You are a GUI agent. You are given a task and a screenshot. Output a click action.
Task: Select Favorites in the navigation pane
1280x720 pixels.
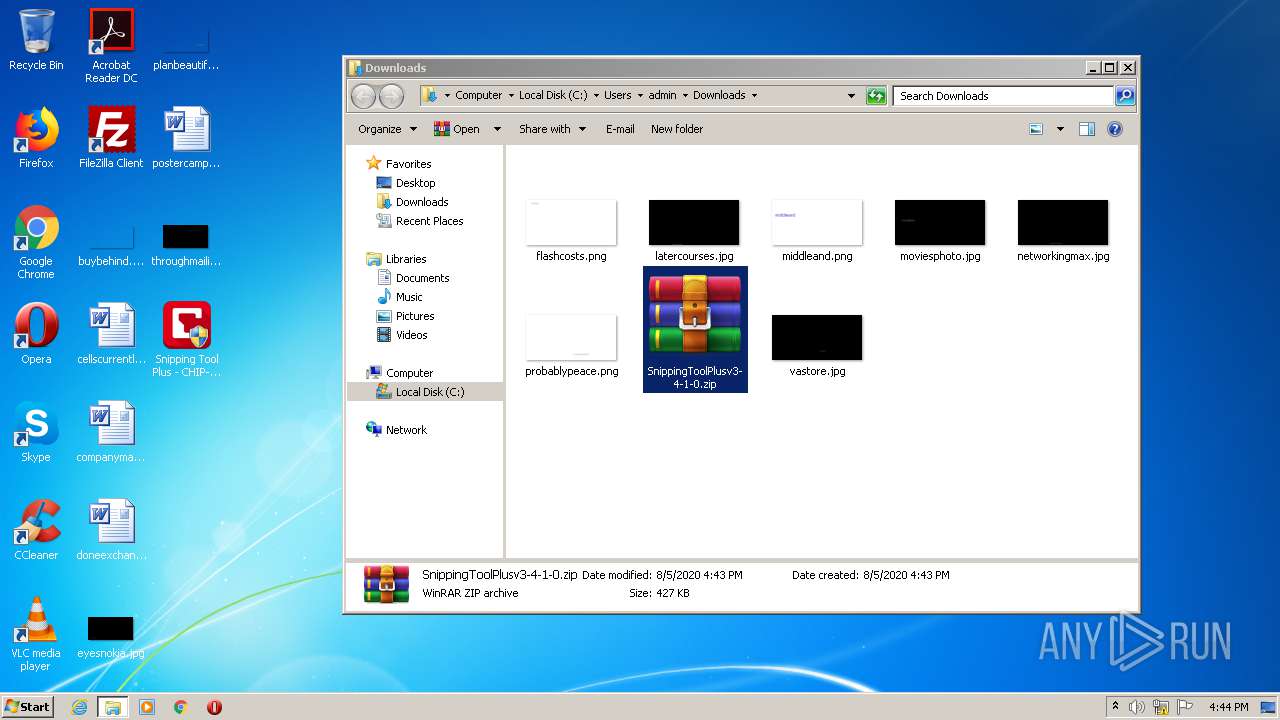[x=408, y=164]
